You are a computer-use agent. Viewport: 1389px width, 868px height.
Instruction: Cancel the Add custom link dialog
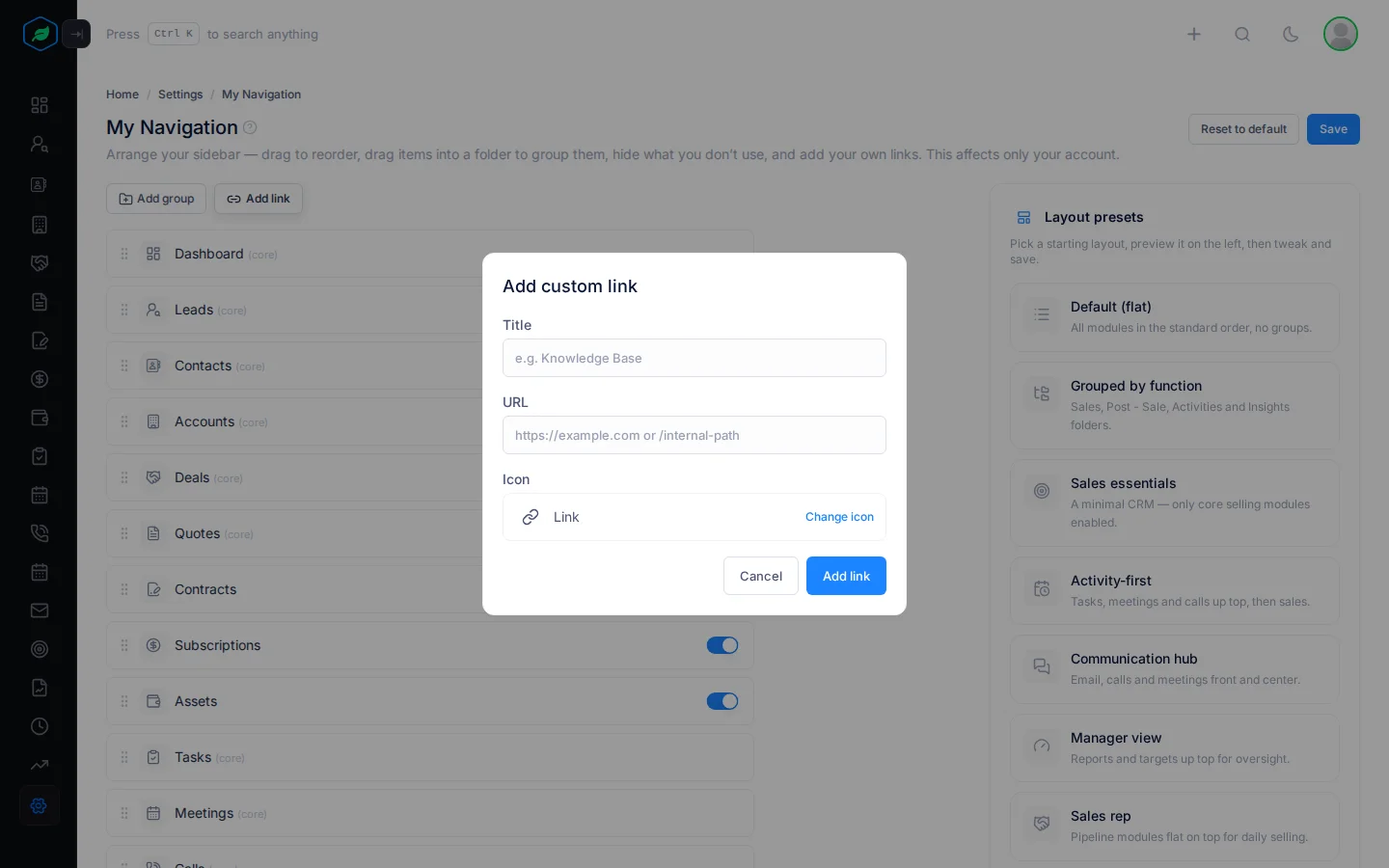[x=761, y=576]
